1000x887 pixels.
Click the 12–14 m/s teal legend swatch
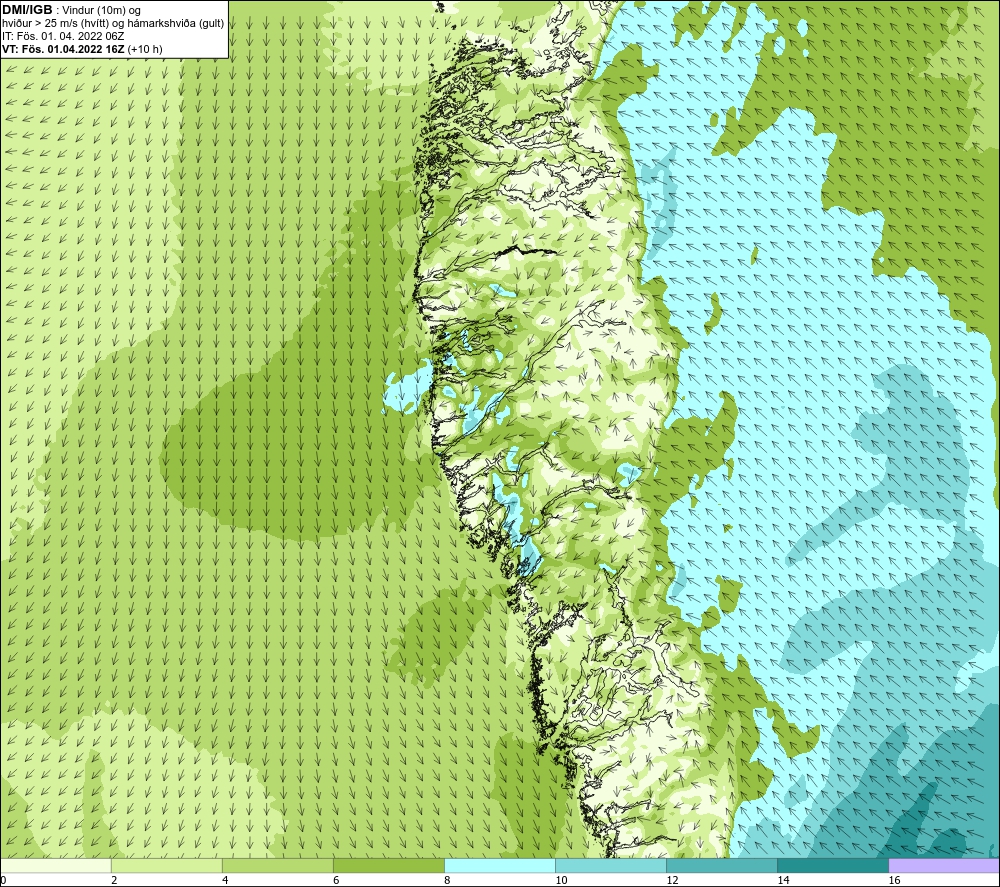tap(722, 865)
